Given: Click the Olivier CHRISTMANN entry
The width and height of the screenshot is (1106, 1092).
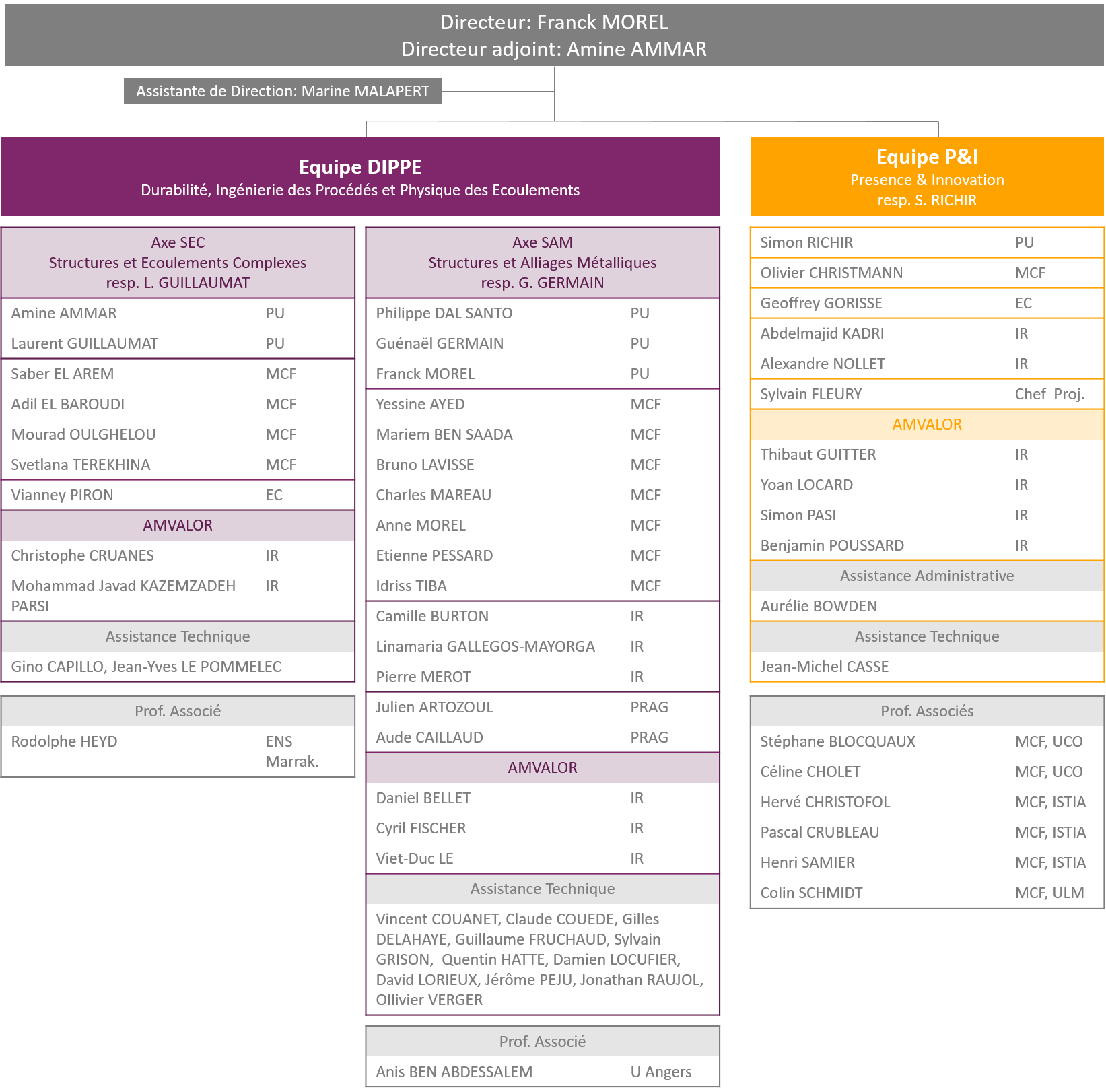Looking at the screenshot, I should [831, 273].
